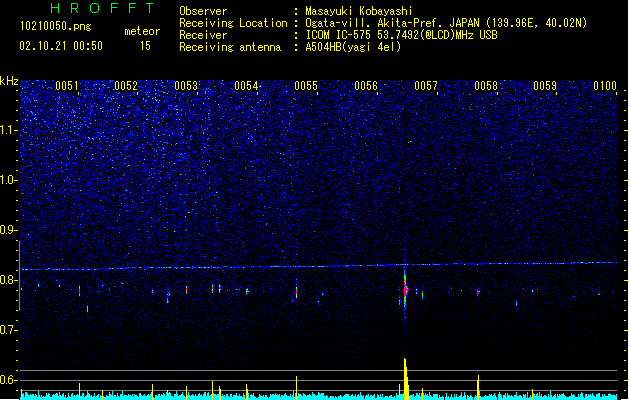
Task: Click the Receiving antenna label
Action: [x=230, y=47]
